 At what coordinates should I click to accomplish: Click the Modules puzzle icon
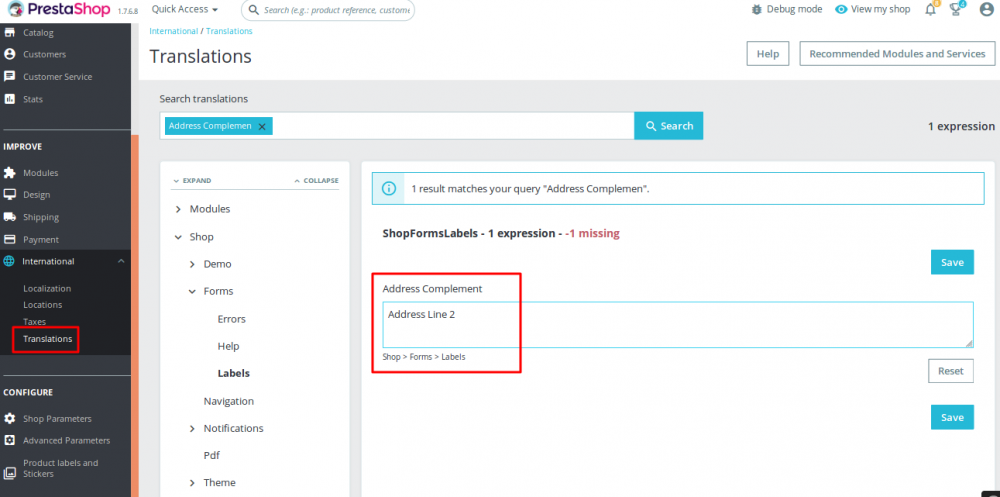click(10, 173)
